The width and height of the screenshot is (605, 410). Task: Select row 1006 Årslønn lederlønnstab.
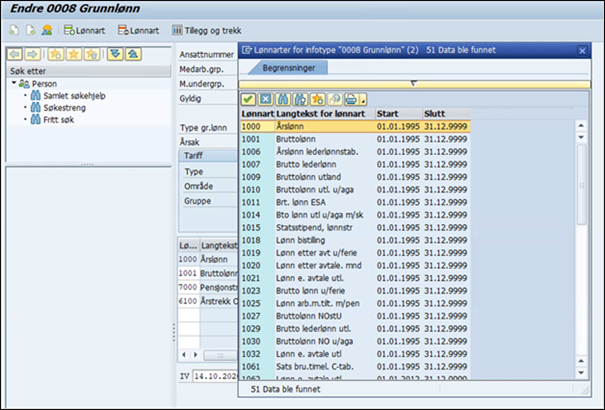(355, 152)
